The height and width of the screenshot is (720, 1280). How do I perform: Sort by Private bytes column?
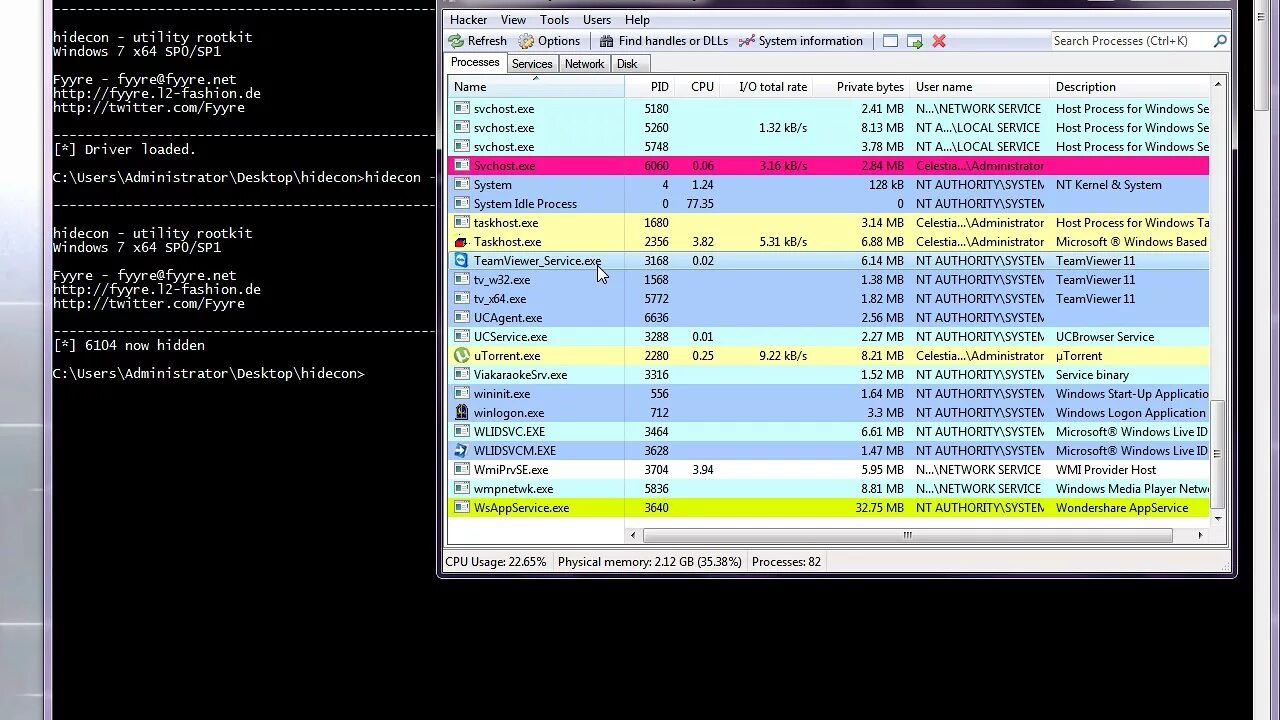pyautogui.click(x=861, y=87)
